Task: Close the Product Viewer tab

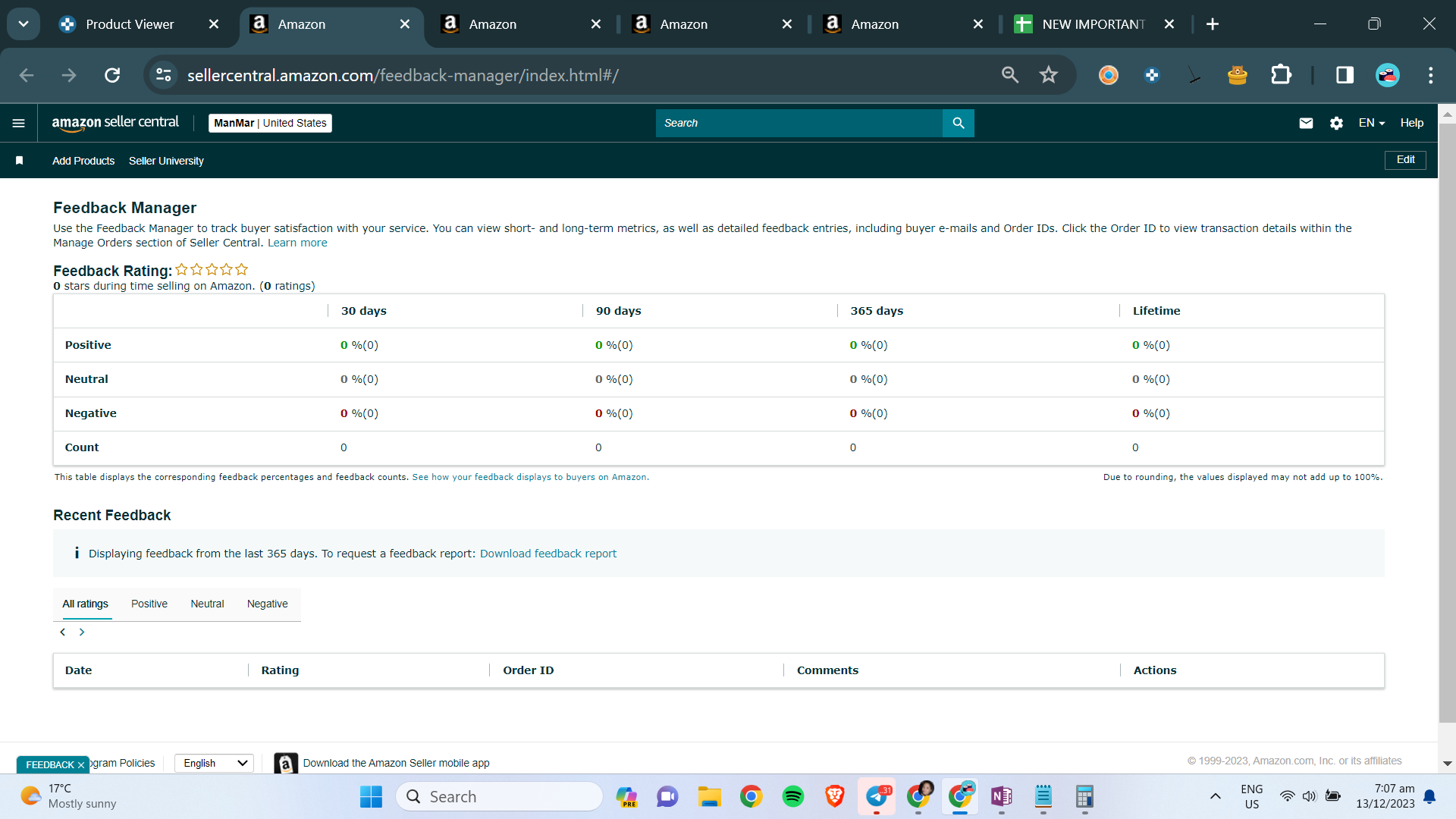Action: [214, 24]
